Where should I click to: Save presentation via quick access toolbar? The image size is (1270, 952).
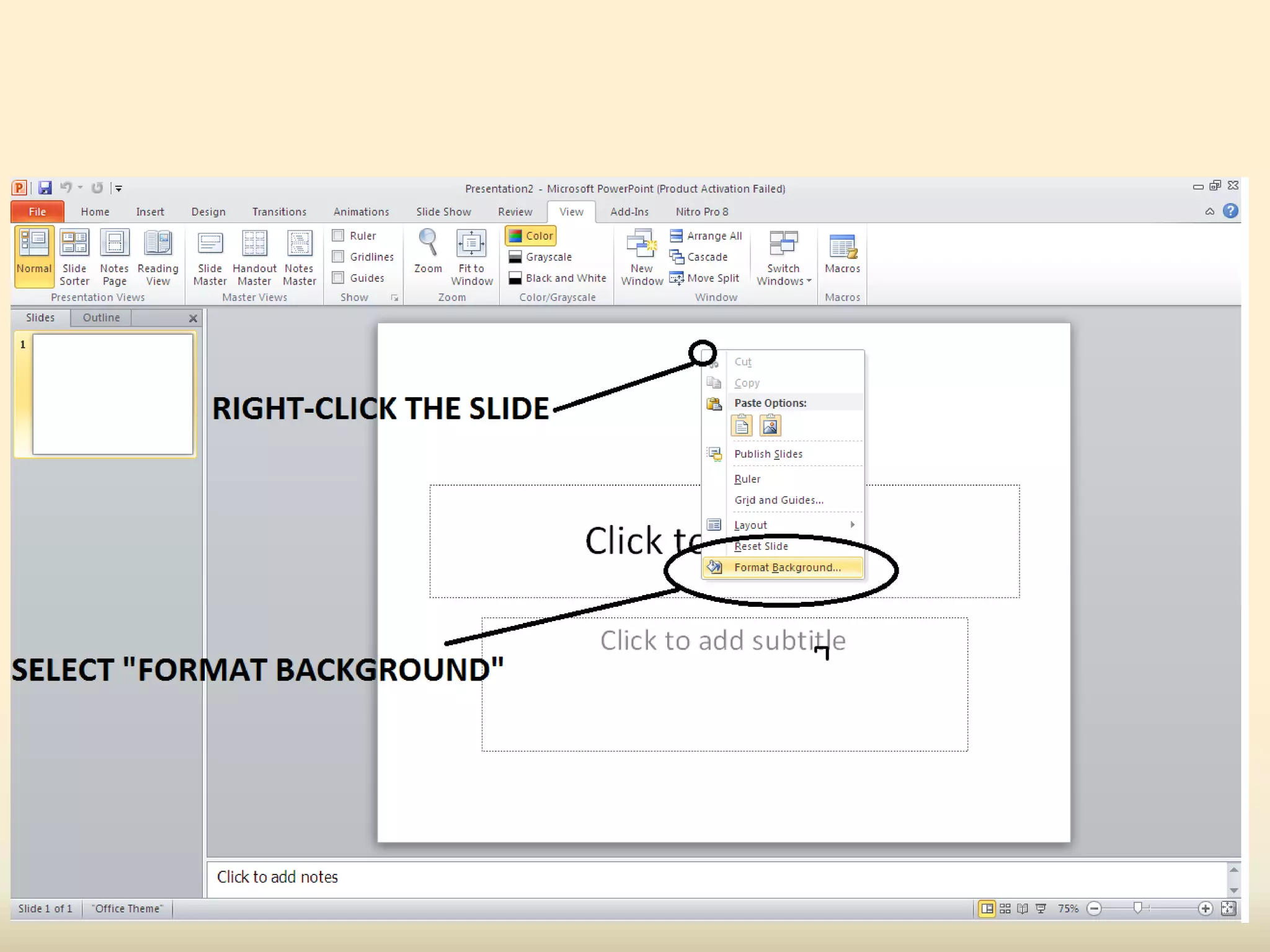(45, 188)
